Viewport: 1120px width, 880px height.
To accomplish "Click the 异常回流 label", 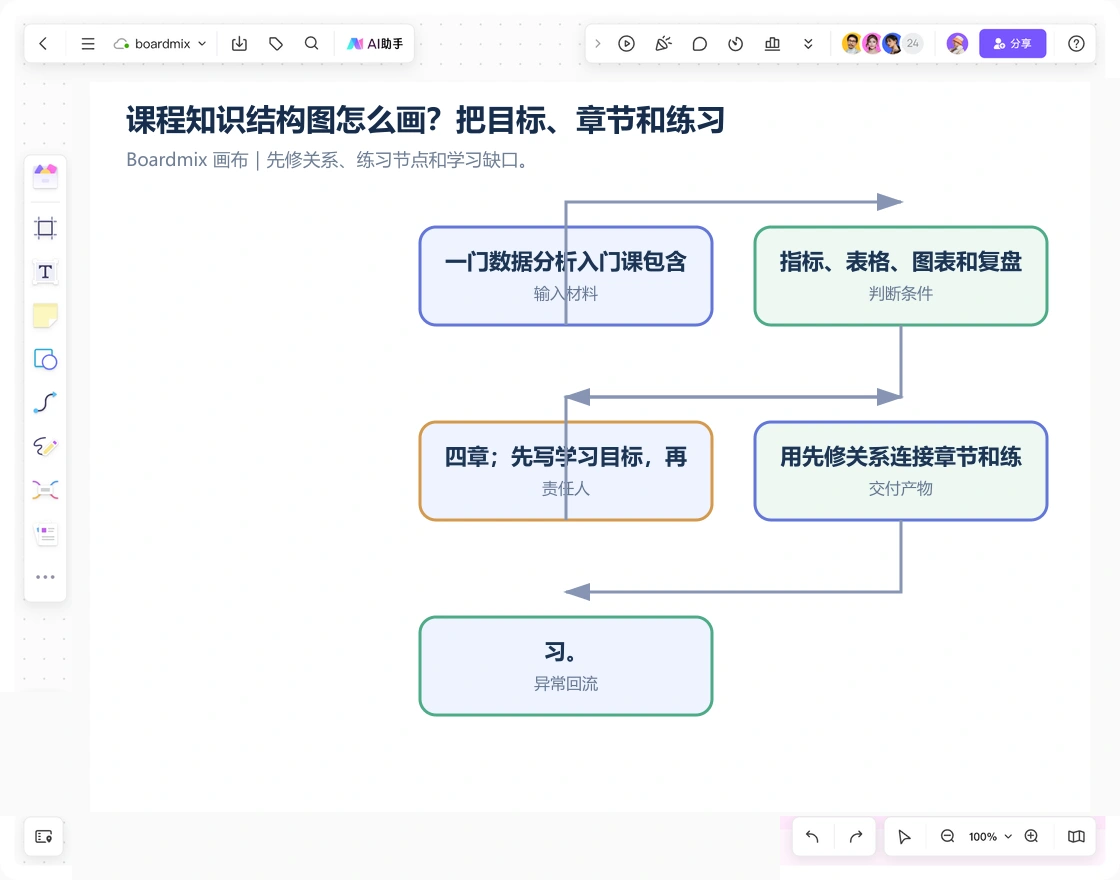I will click(566, 684).
